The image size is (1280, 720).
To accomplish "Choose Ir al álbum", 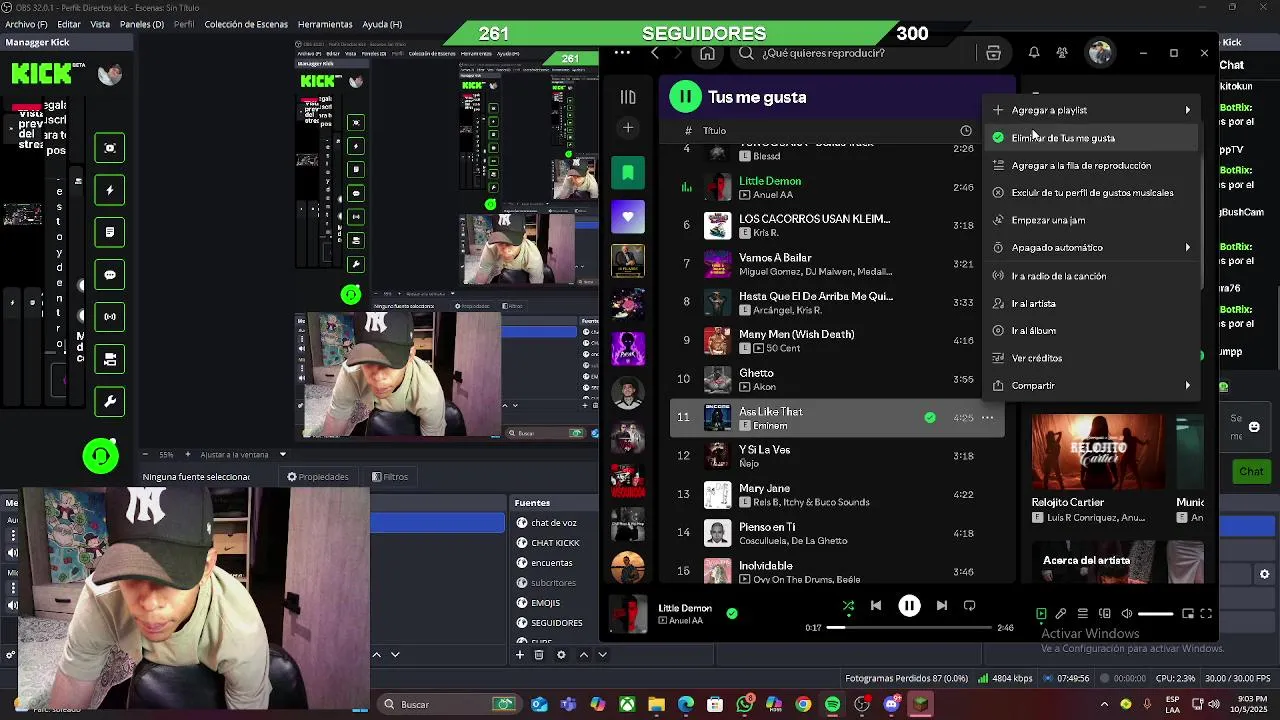I will point(1092,331).
